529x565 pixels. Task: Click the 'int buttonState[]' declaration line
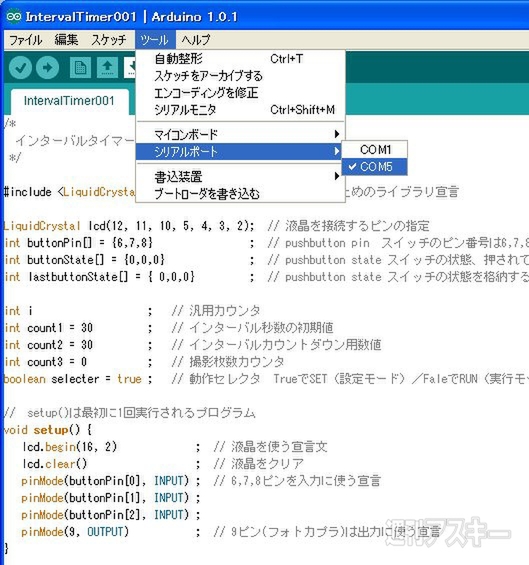85,260
